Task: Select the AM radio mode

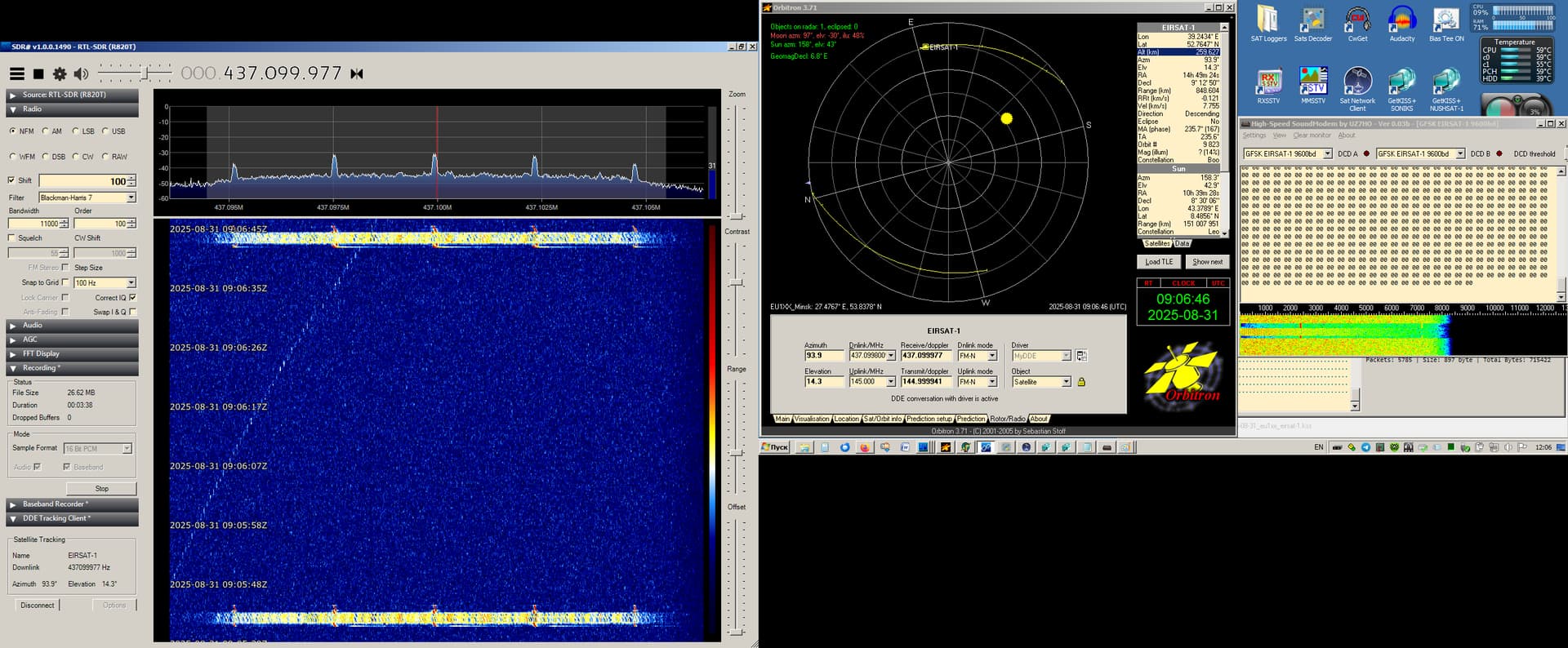Action: pyautogui.click(x=47, y=131)
